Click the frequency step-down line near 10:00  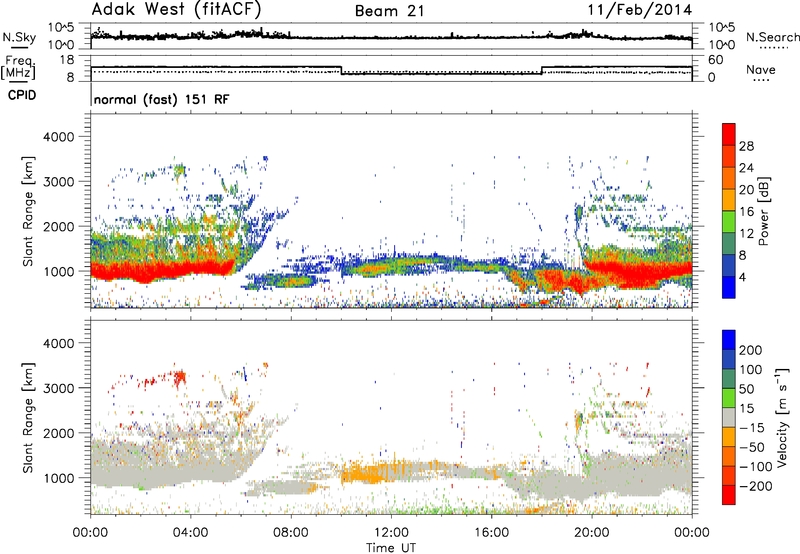click(341, 70)
